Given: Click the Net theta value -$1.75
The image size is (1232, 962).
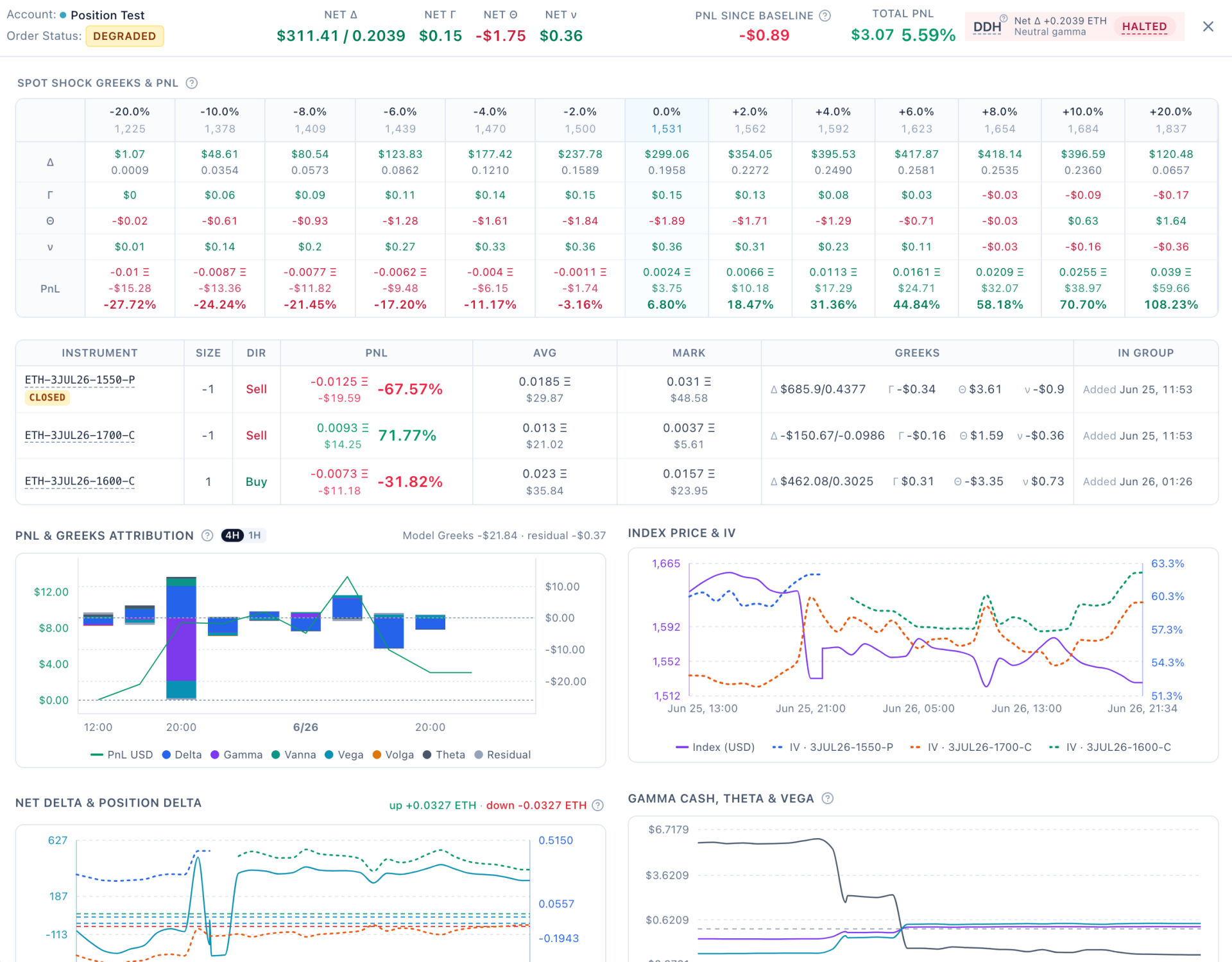Looking at the screenshot, I should click(501, 36).
